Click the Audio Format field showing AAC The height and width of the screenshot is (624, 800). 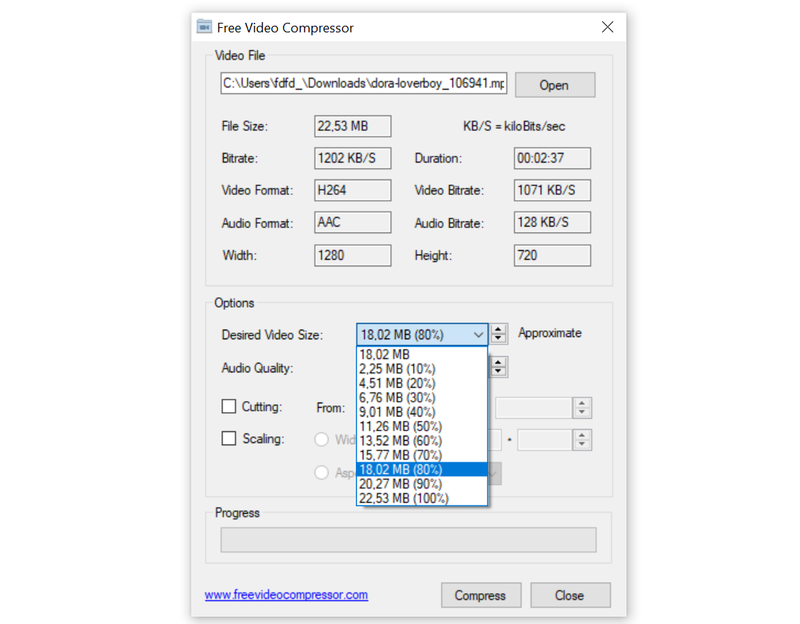click(x=353, y=222)
